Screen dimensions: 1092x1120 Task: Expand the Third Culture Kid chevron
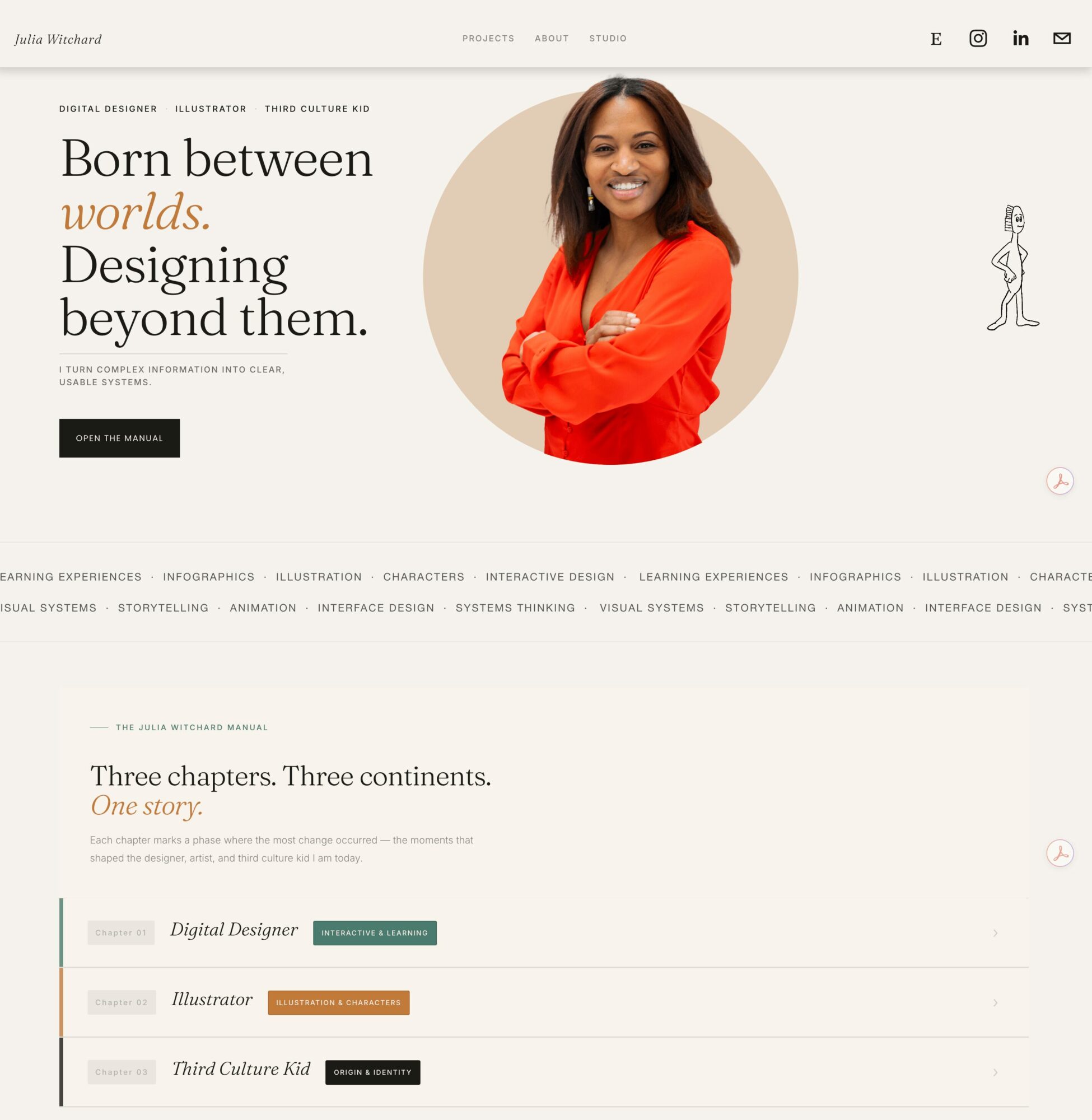996,1072
